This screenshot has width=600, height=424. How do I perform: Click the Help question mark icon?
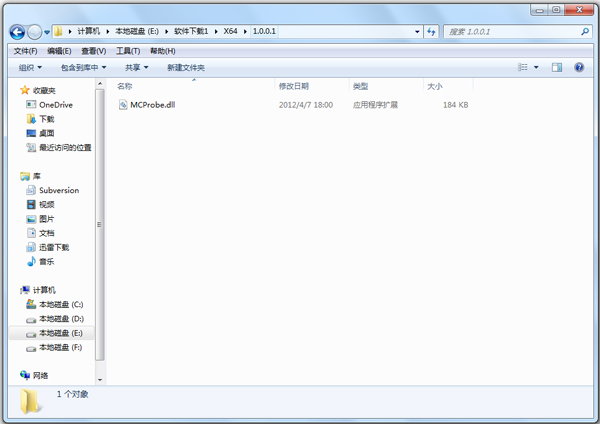coord(579,68)
